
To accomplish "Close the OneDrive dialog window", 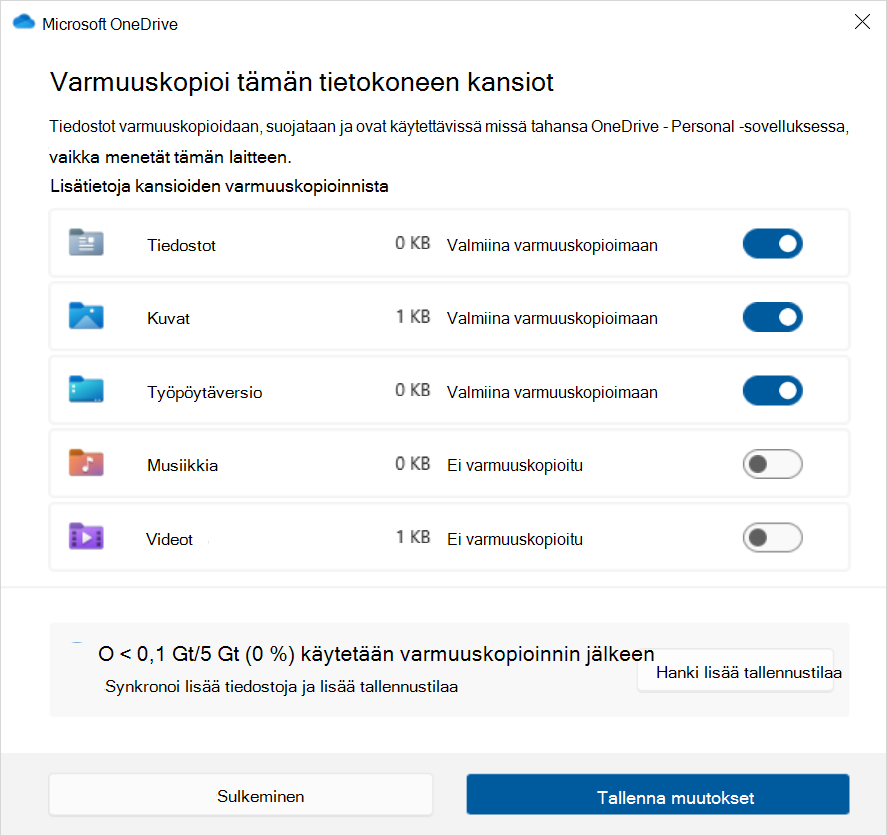I will coord(862,22).
